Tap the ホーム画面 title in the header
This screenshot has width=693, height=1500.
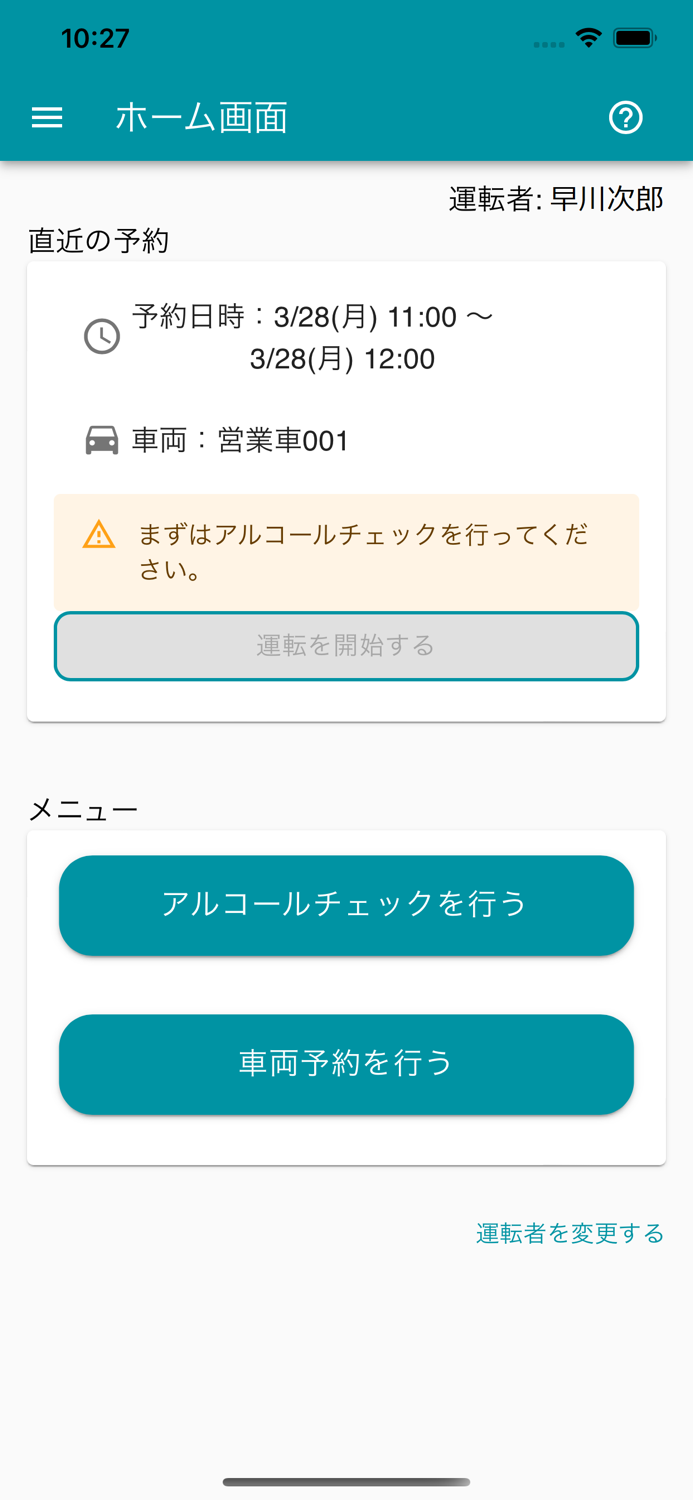(201, 117)
